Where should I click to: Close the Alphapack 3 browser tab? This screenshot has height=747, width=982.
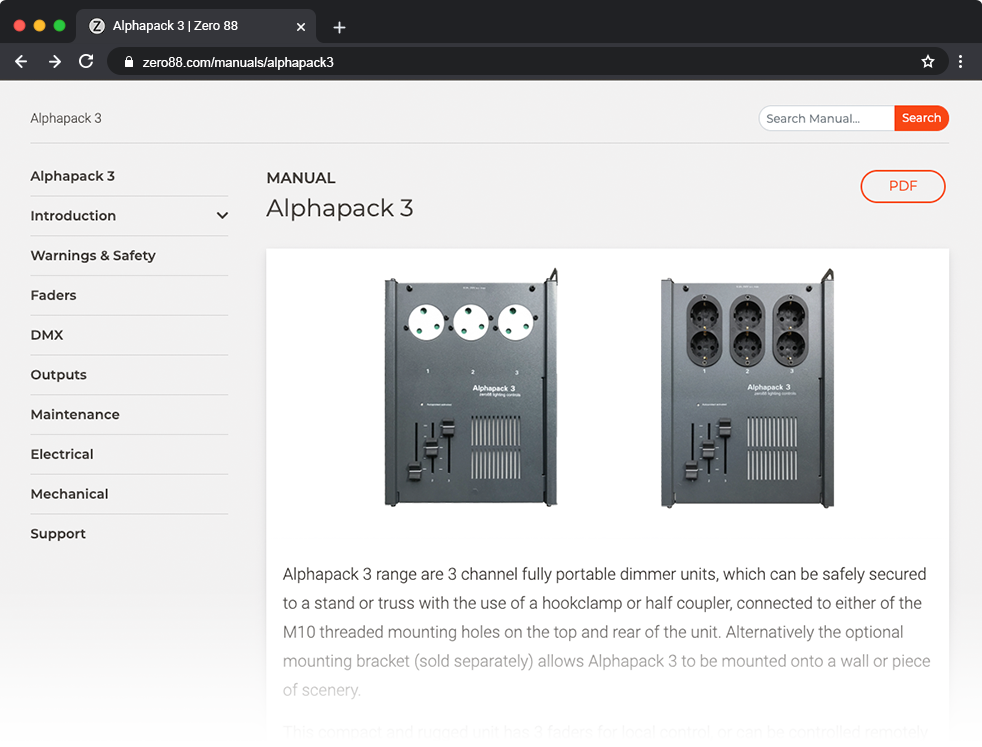(301, 27)
